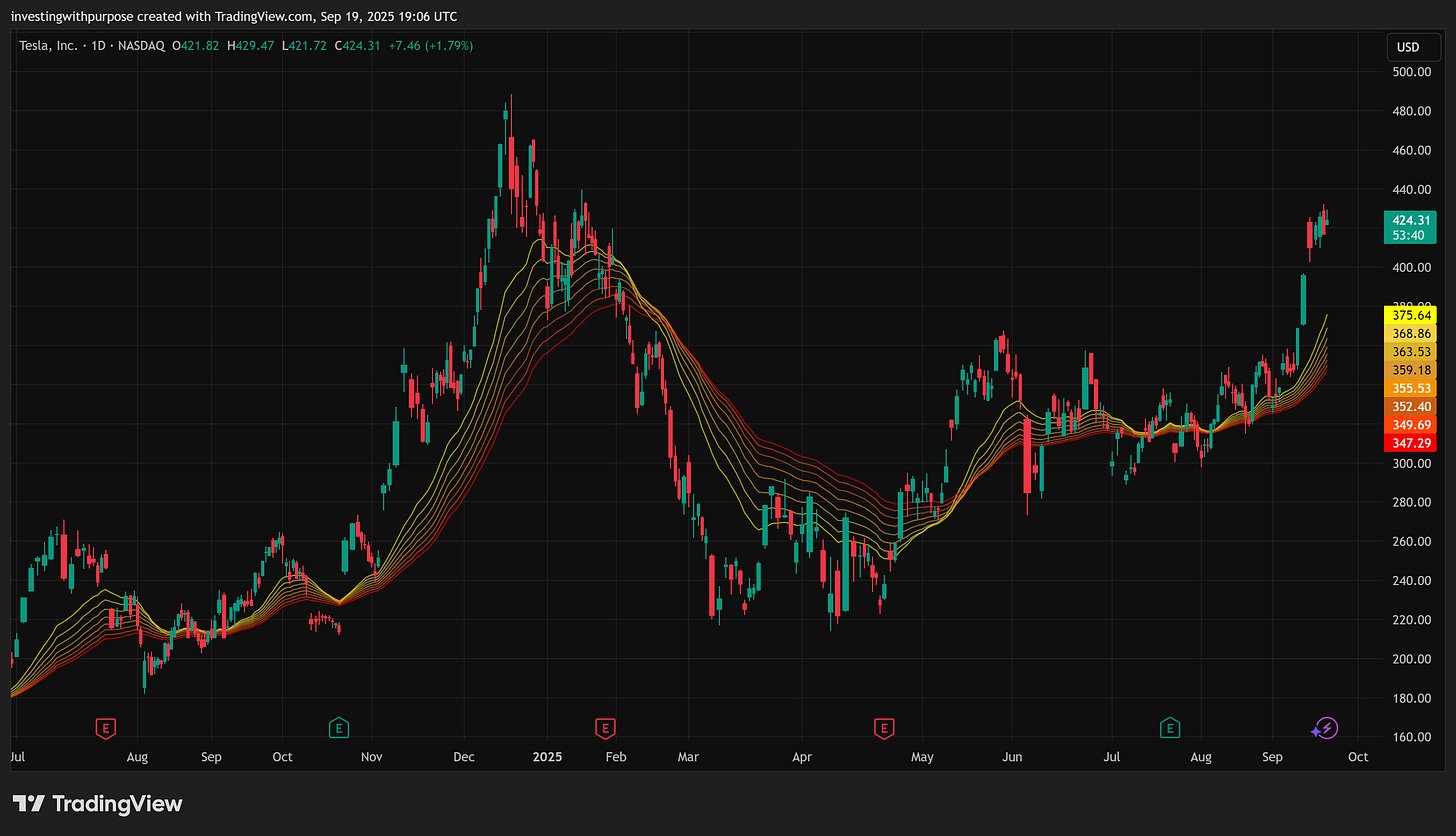Click the TradingView logo

98,803
